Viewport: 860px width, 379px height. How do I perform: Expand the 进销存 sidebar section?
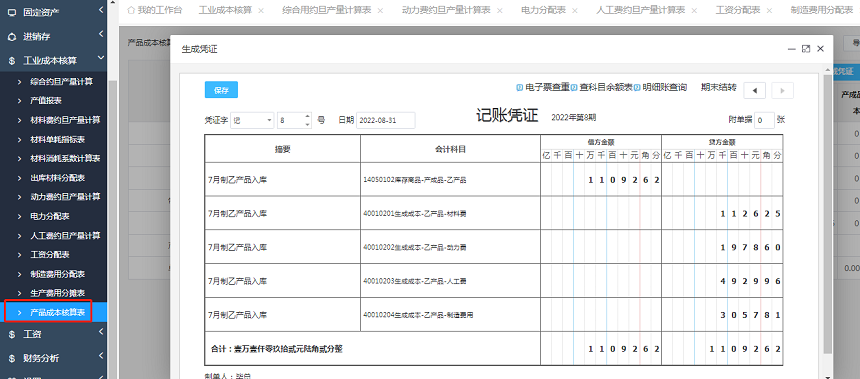pyautogui.click(x=101, y=35)
